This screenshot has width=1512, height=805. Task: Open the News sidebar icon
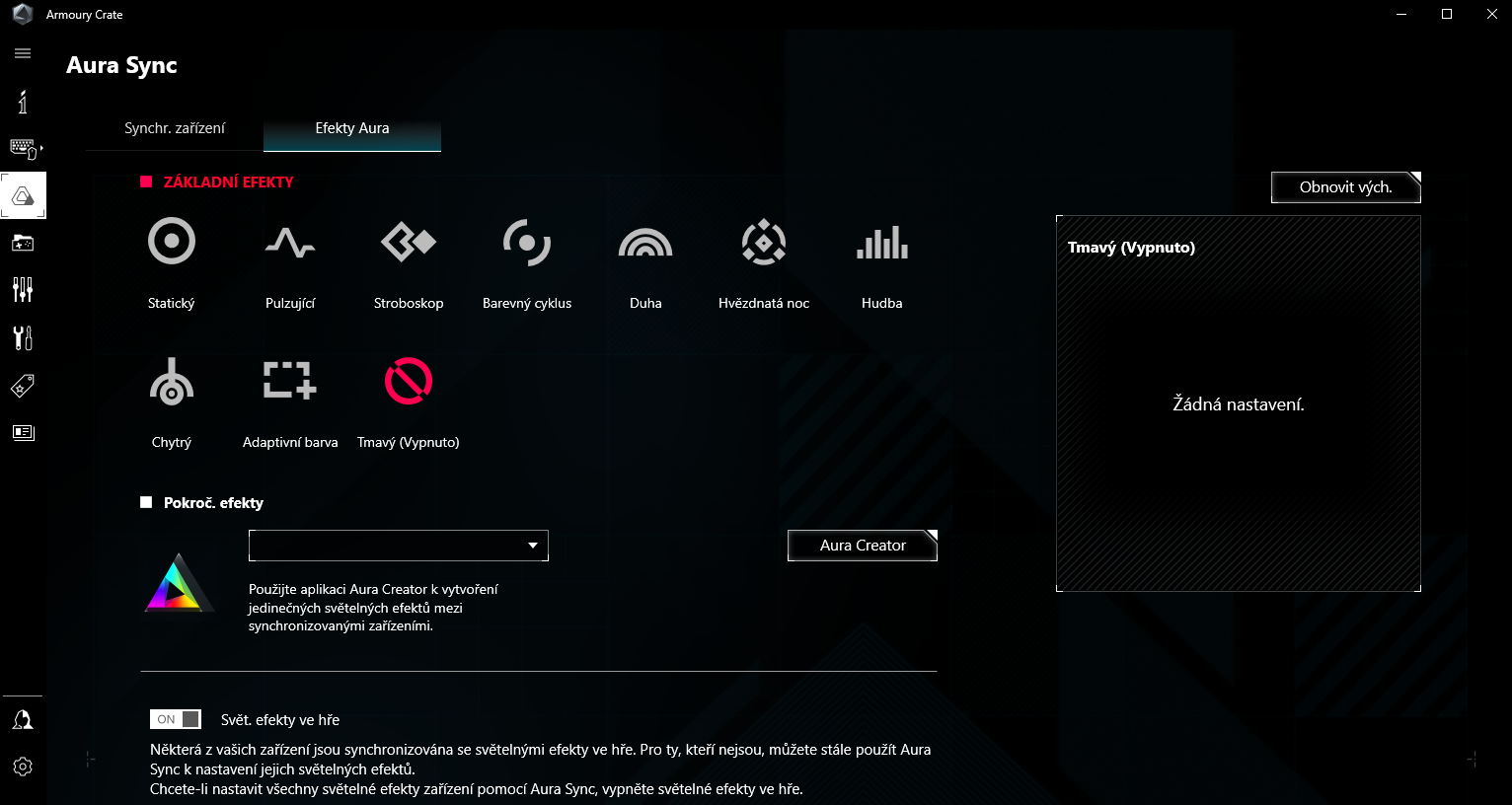[23, 432]
